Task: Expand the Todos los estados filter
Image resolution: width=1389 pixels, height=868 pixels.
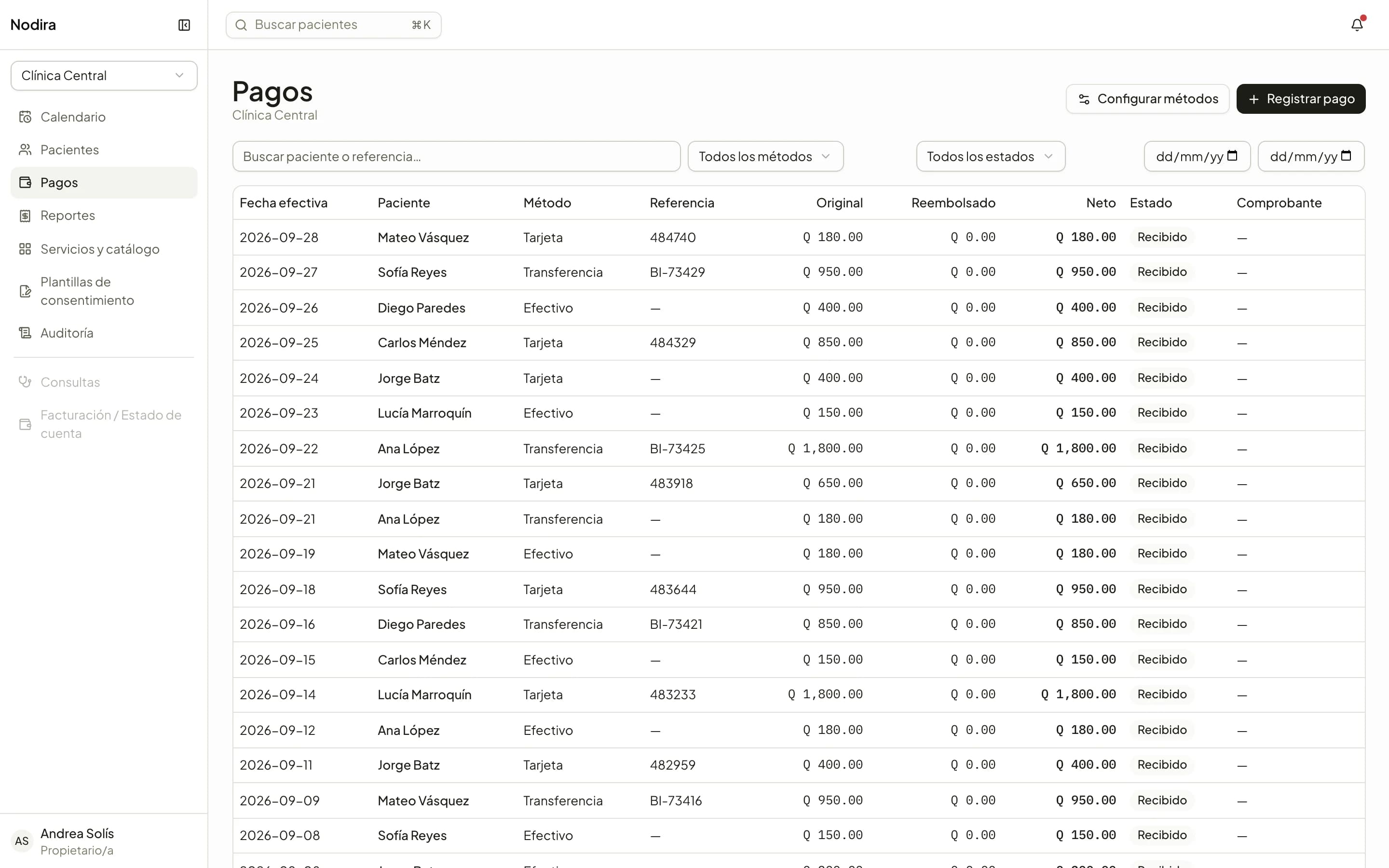Action: 991,156
